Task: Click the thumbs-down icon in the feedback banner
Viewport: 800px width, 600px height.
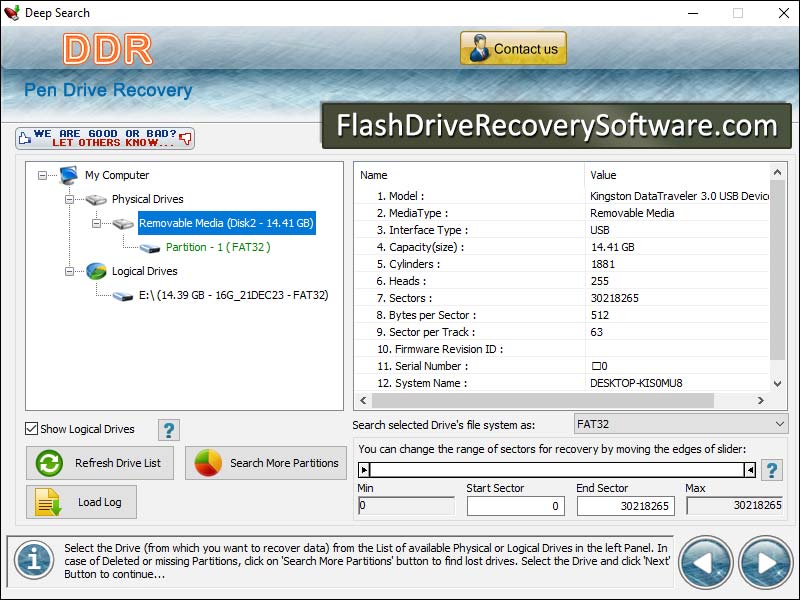Action: click(x=186, y=138)
